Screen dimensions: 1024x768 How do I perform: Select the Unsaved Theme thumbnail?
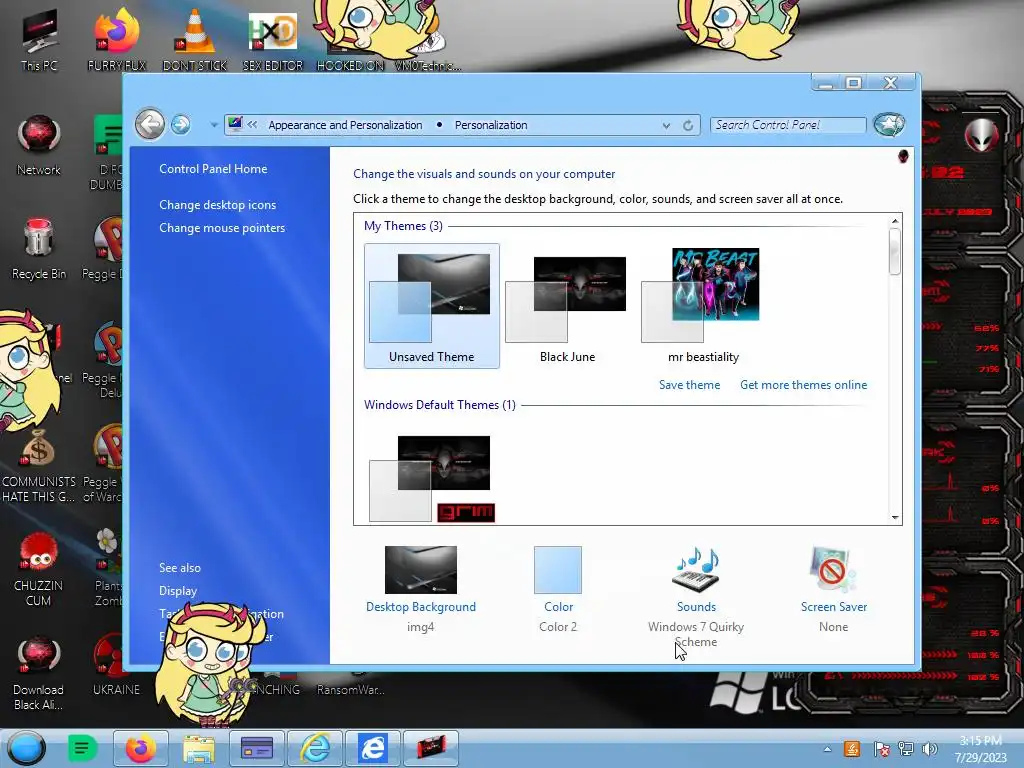click(432, 306)
